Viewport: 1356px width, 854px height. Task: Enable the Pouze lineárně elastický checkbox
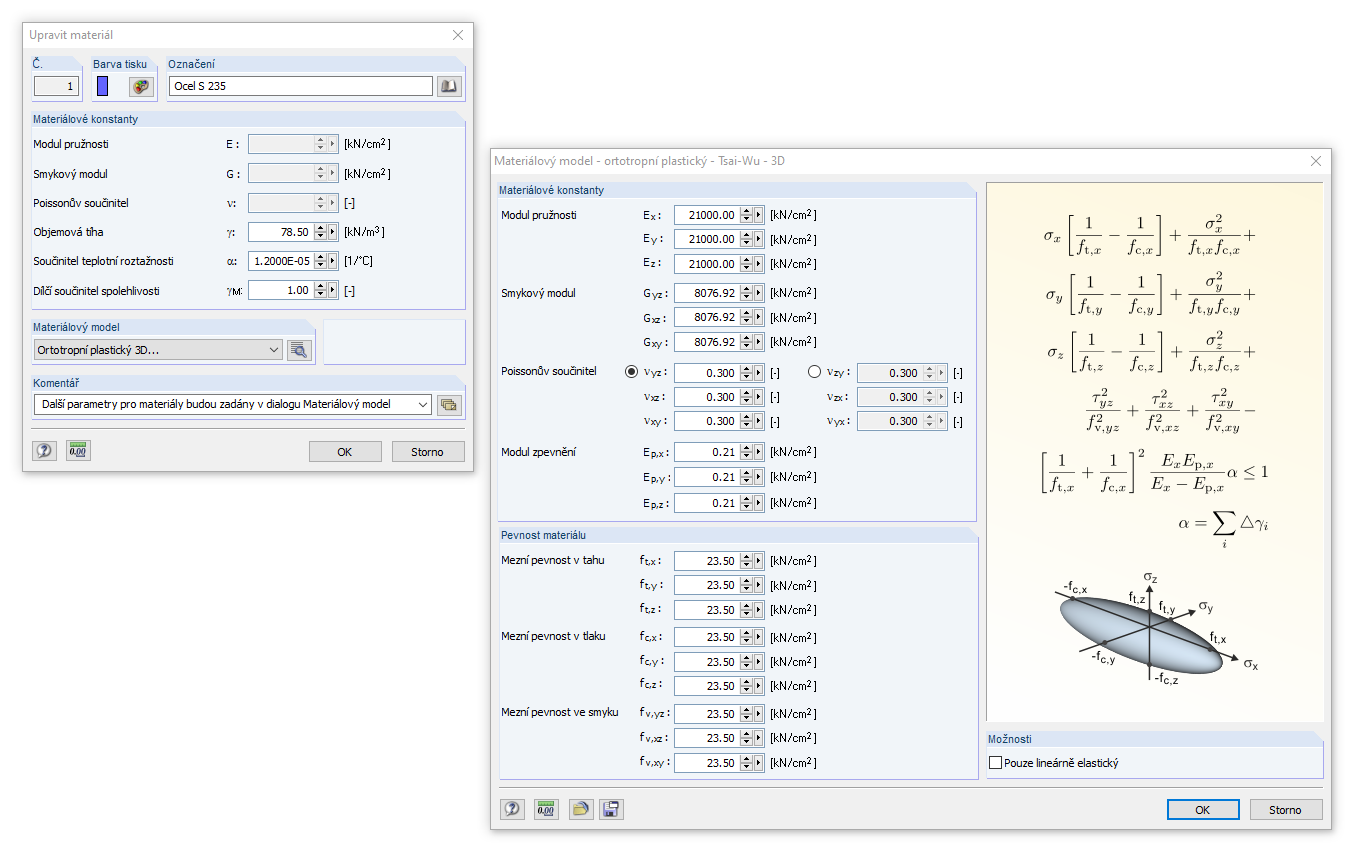click(995, 763)
